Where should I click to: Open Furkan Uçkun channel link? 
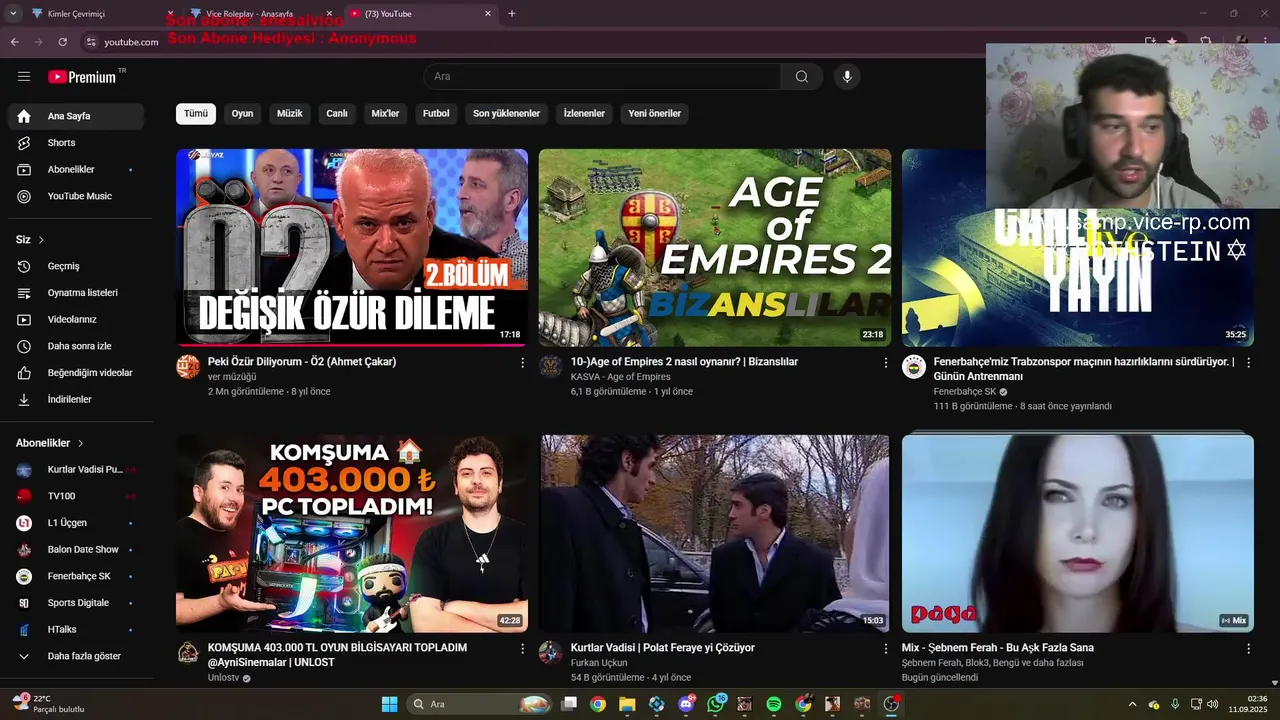[599, 663]
